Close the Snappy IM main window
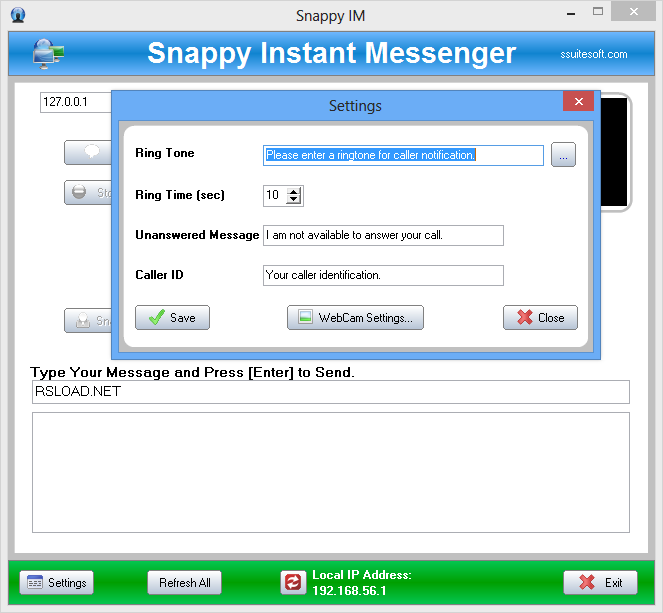Viewport: 663px width, 613px height. [633, 12]
